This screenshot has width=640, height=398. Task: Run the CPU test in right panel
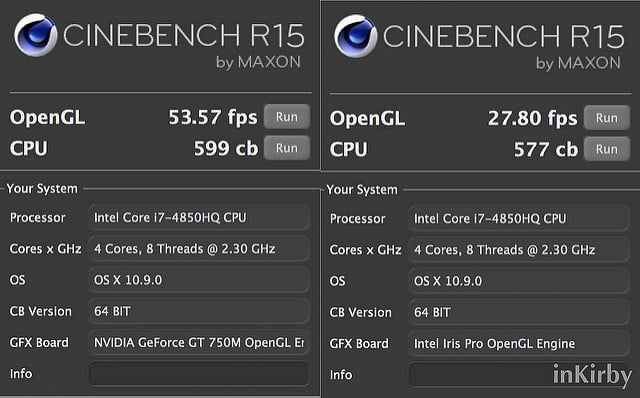click(x=607, y=149)
